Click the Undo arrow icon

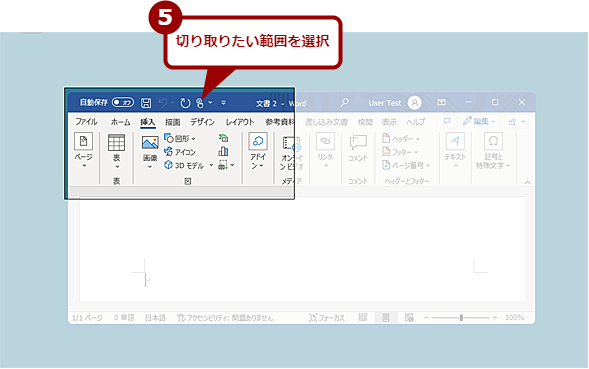coord(163,103)
